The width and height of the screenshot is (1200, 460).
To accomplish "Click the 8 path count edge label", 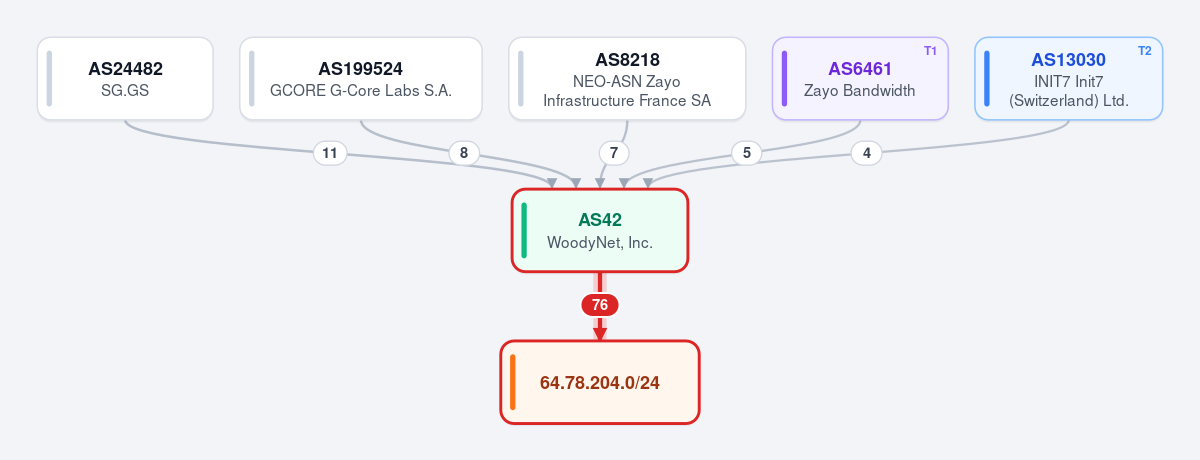I will 463,153.
